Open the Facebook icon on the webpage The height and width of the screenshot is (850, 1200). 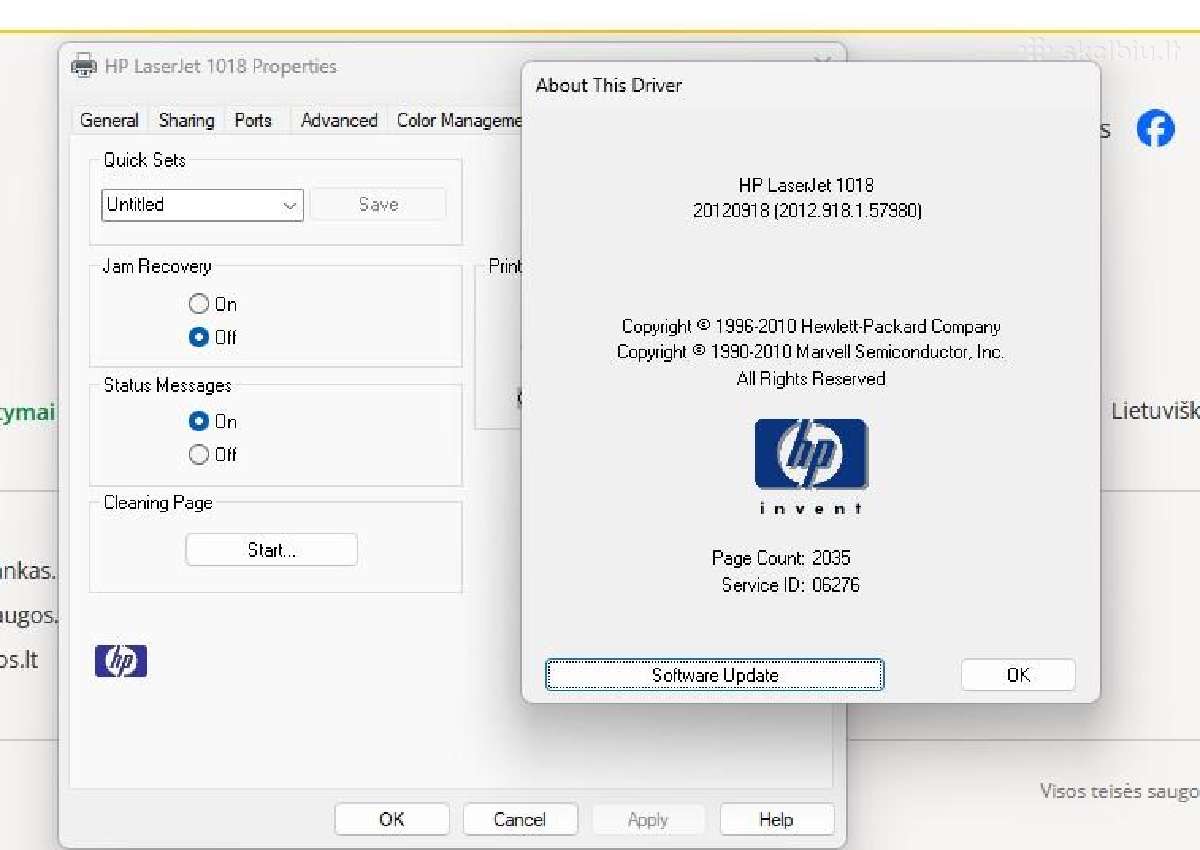click(1155, 129)
